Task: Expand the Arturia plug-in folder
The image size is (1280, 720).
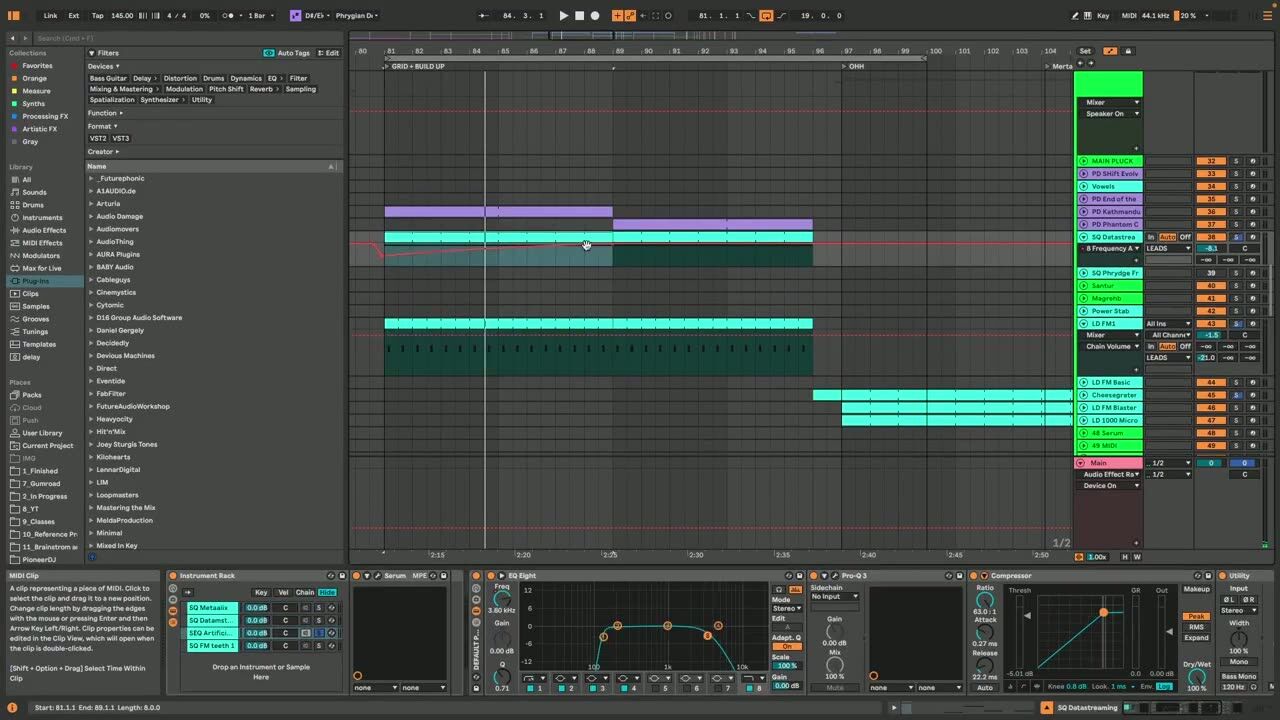Action: click(91, 204)
